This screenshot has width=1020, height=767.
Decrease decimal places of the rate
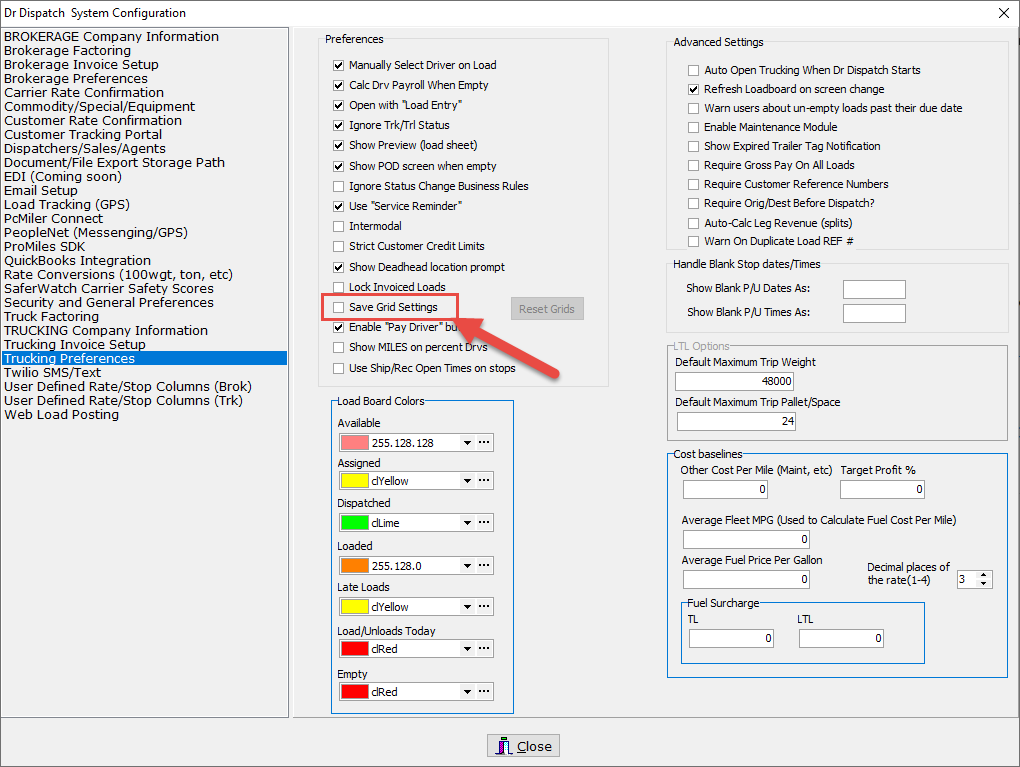tap(984, 584)
